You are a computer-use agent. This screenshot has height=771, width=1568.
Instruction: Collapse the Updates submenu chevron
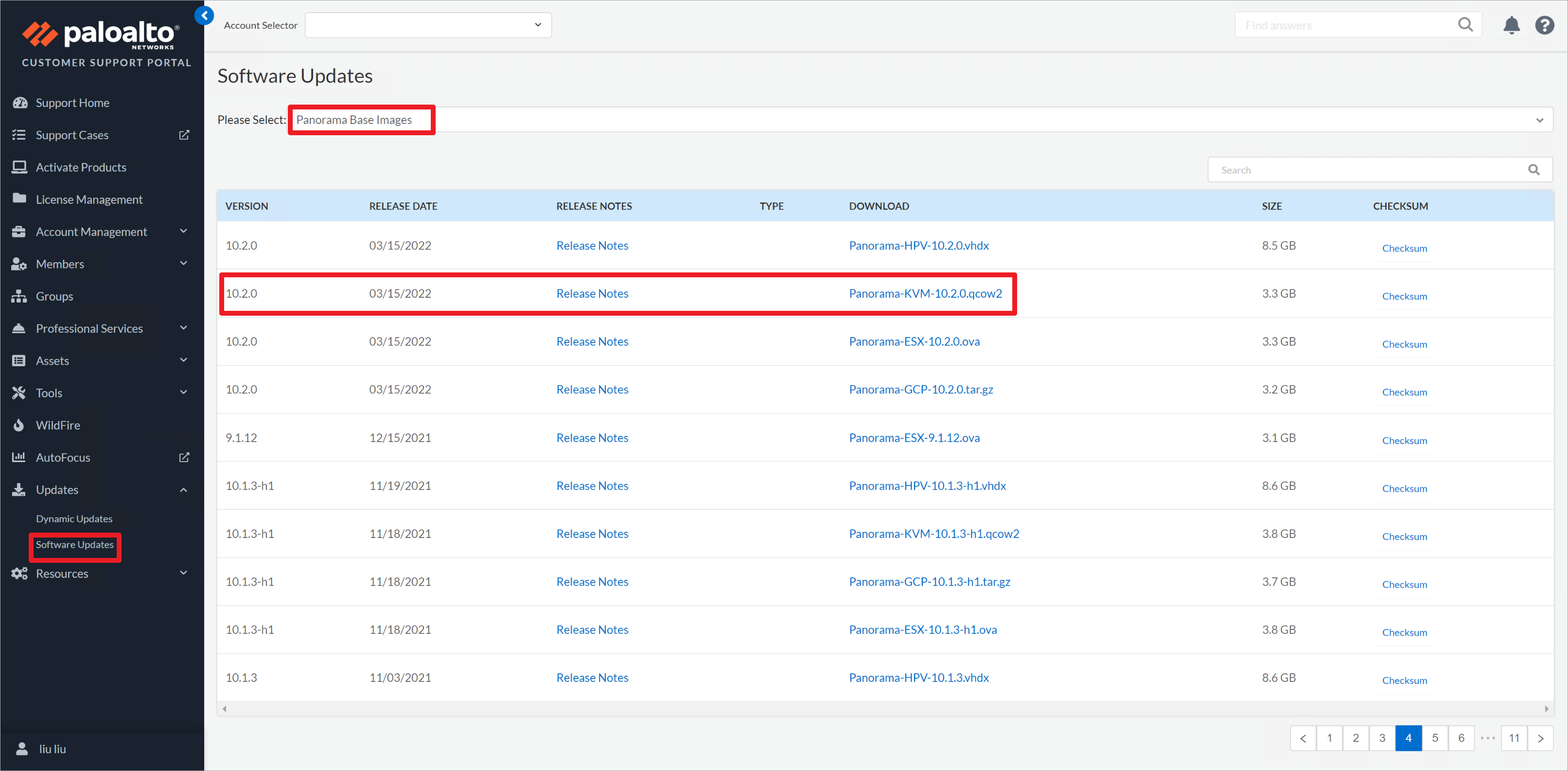(184, 490)
